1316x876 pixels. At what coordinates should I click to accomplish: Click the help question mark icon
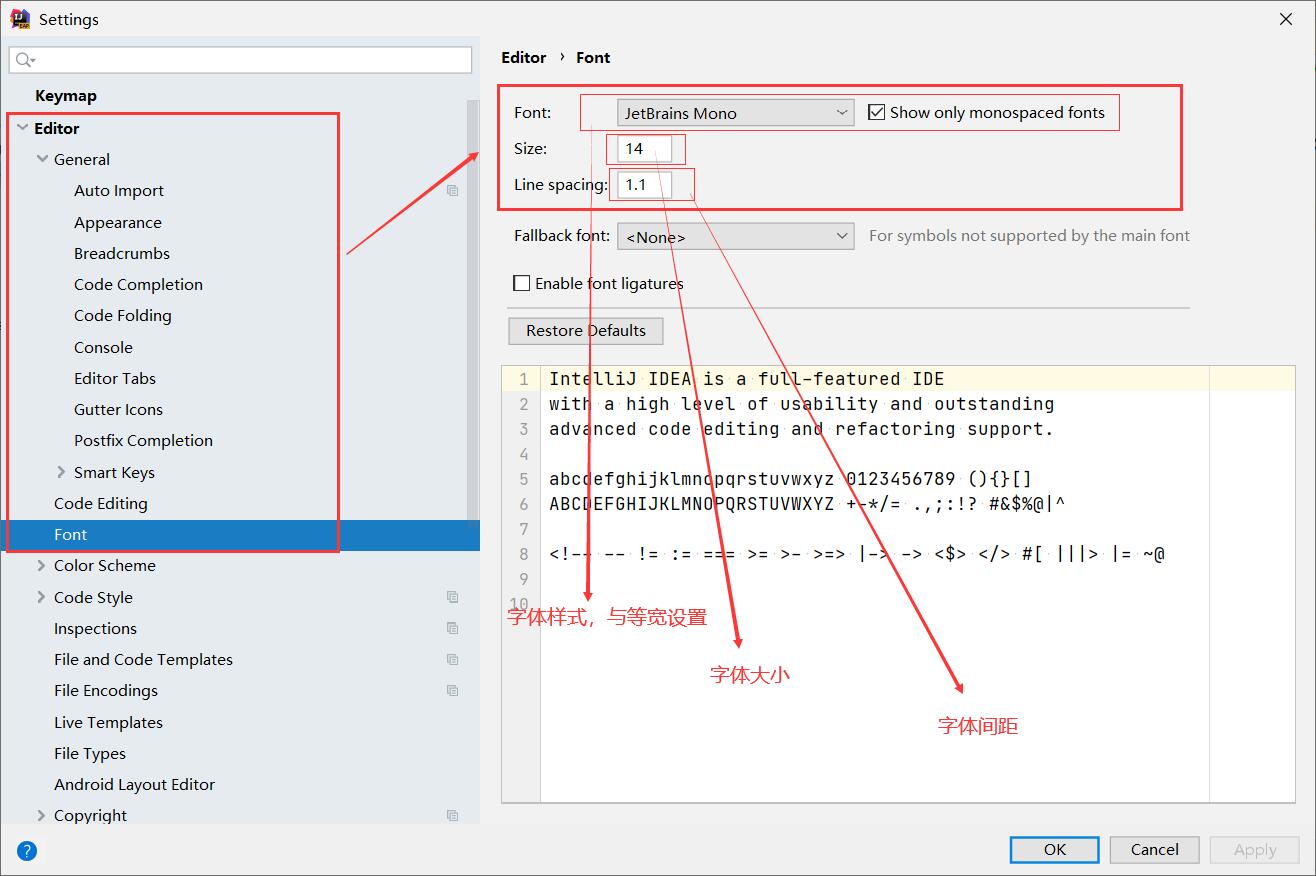pyautogui.click(x=27, y=851)
